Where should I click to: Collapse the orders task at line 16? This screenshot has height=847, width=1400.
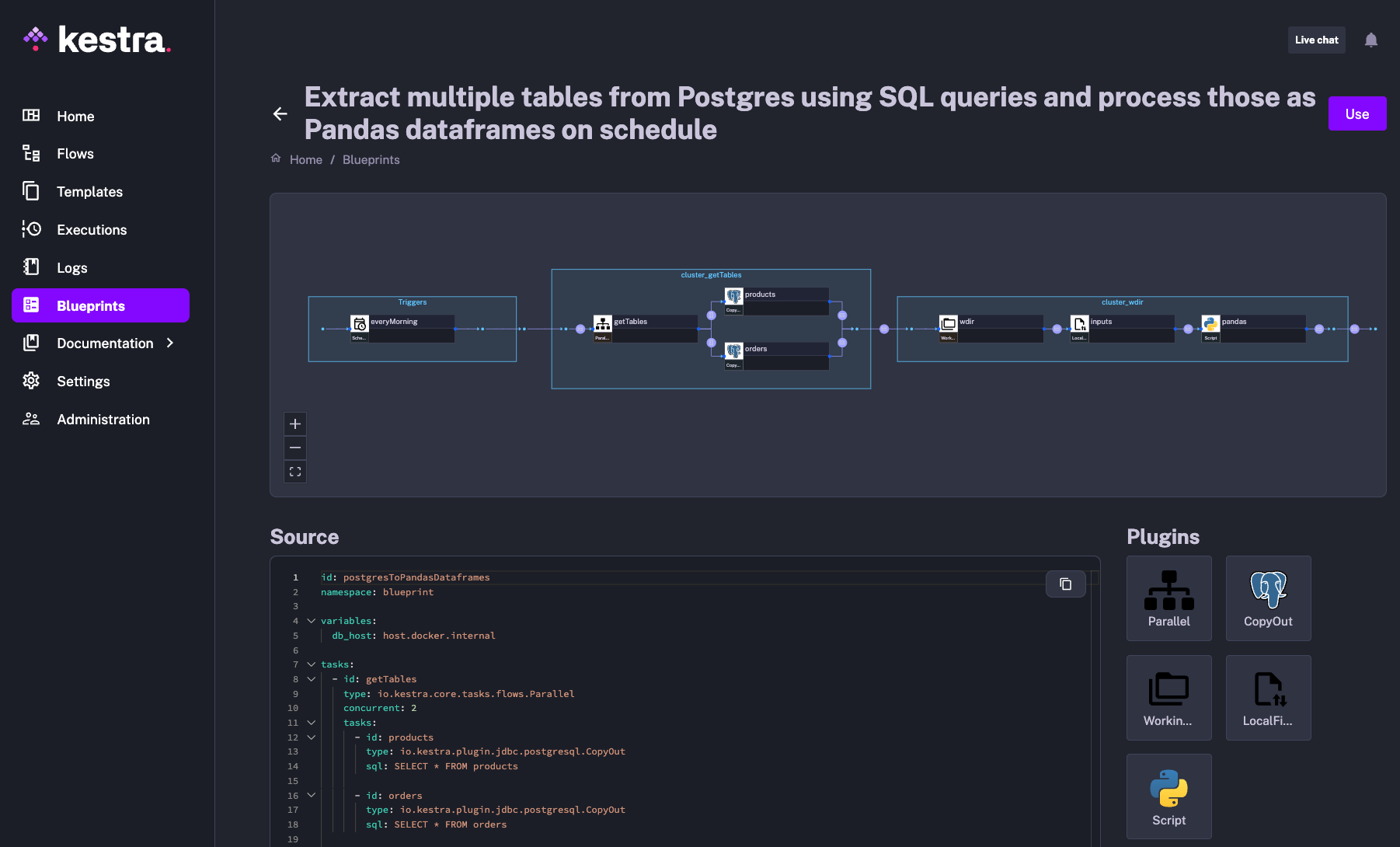(311, 796)
